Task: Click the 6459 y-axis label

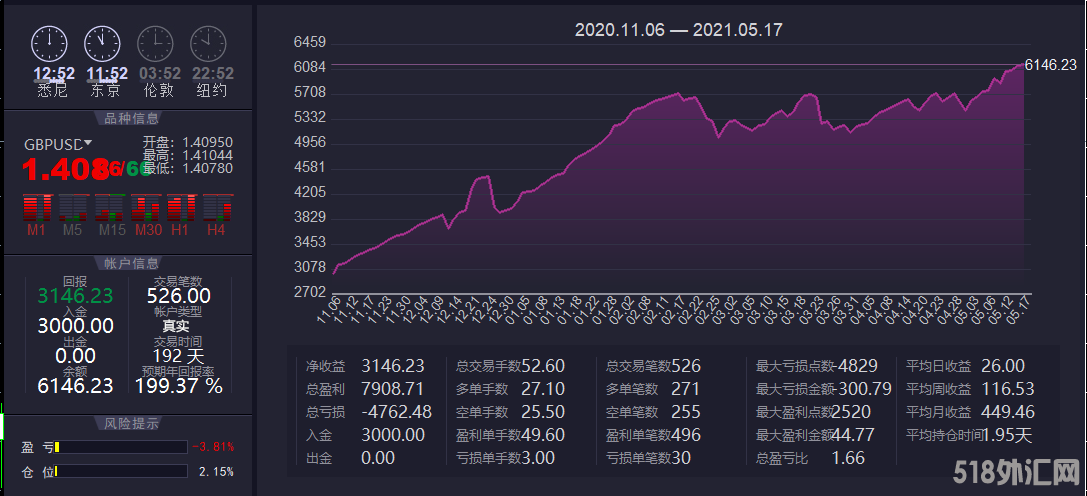Action: (x=310, y=42)
